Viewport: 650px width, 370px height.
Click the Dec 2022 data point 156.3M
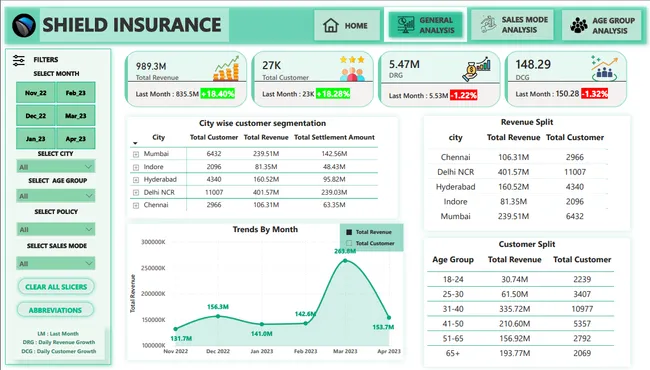coord(218,316)
